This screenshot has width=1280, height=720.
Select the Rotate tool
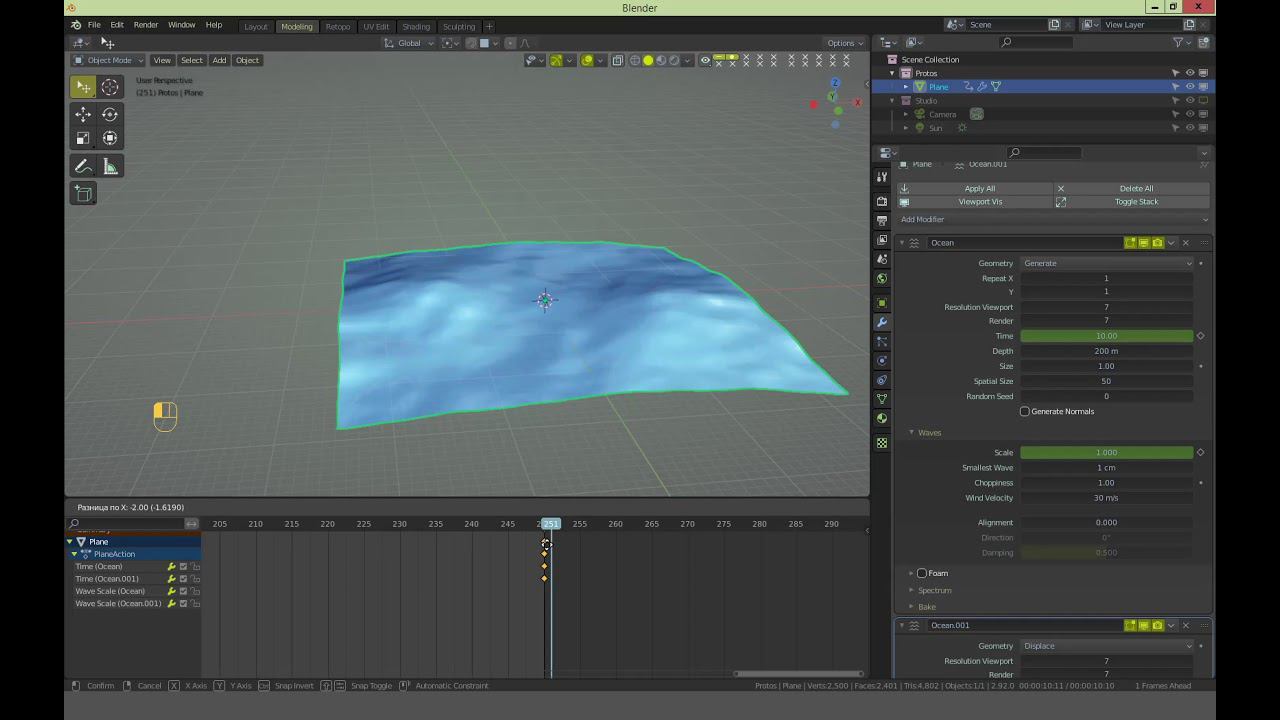tap(110, 114)
